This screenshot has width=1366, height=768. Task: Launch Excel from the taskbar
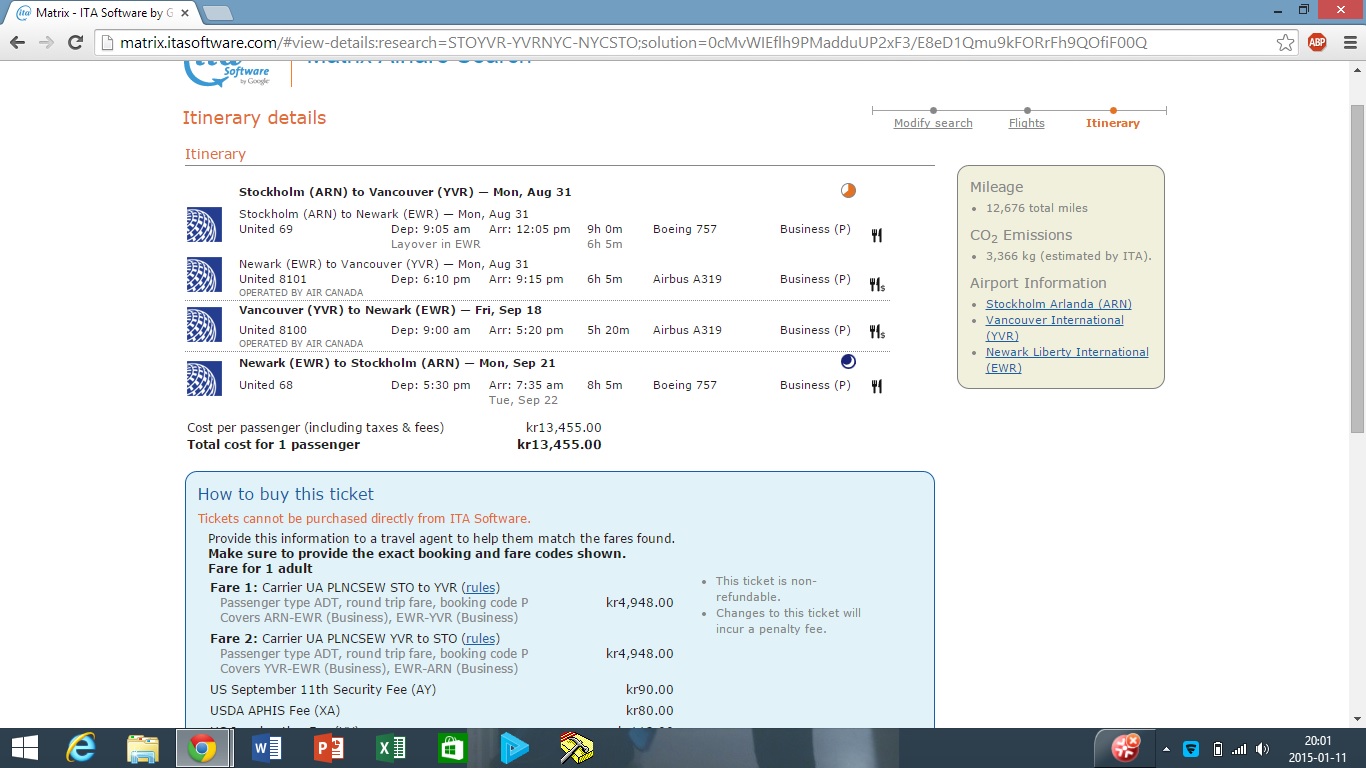tap(390, 747)
